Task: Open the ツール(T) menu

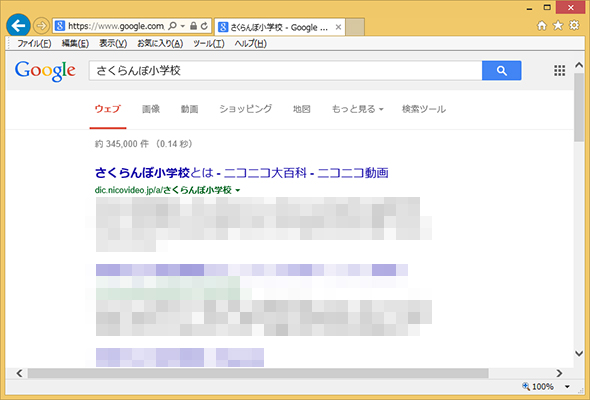Action: coord(209,44)
